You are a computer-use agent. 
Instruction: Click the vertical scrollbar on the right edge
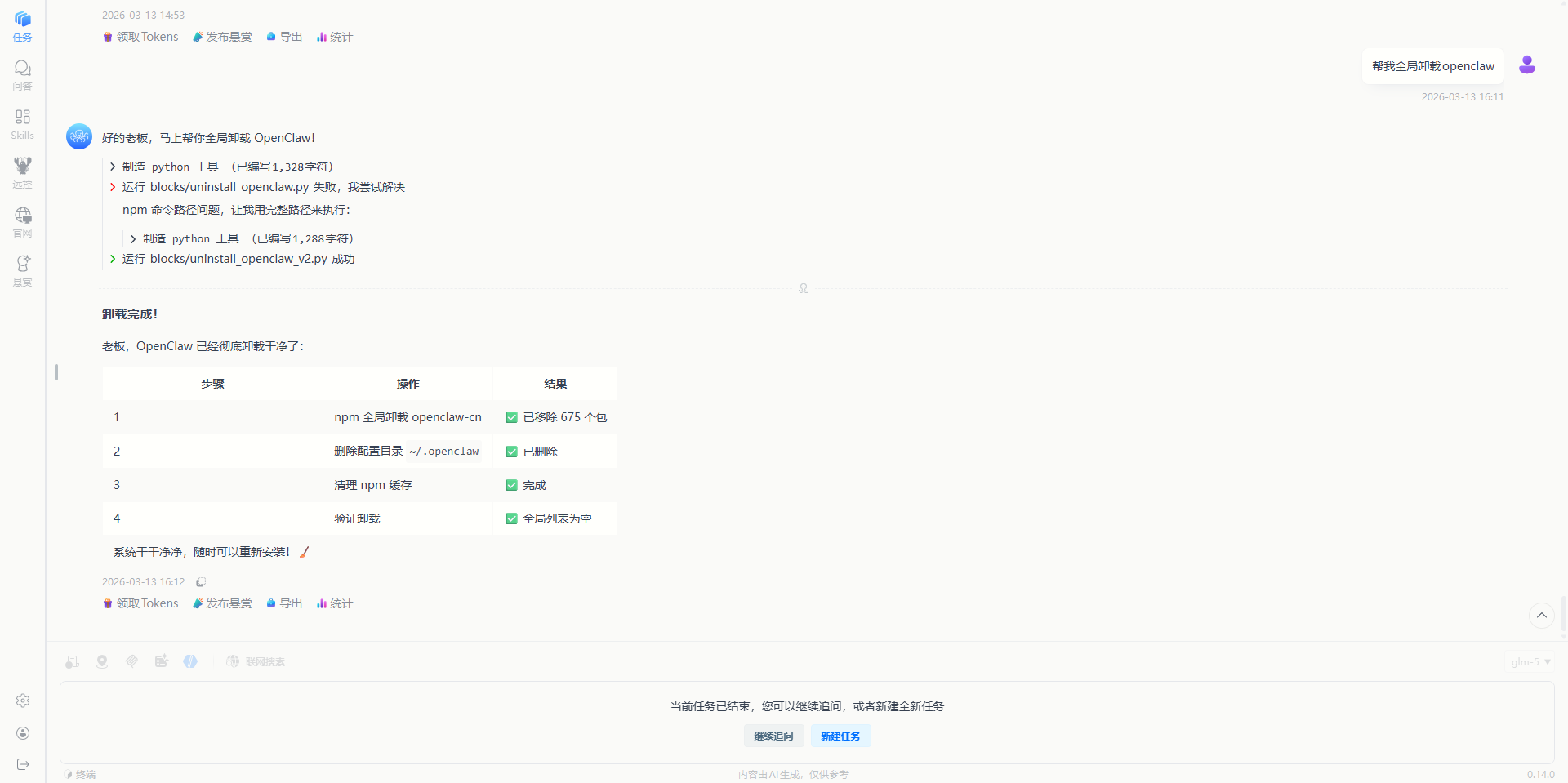click(1563, 613)
